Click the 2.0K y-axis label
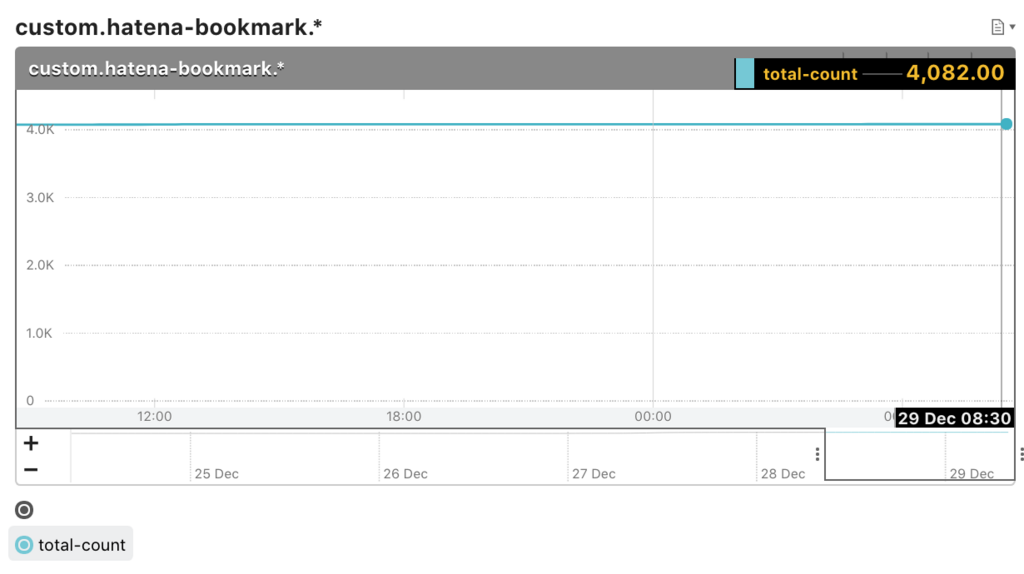The width and height of the screenshot is (1024, 574). [40, 265]
